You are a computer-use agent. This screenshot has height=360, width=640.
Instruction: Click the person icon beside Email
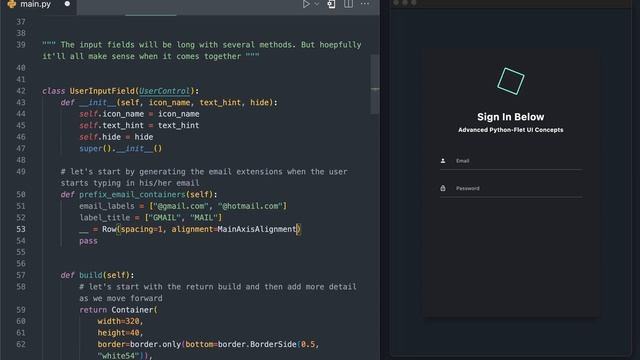443,161
